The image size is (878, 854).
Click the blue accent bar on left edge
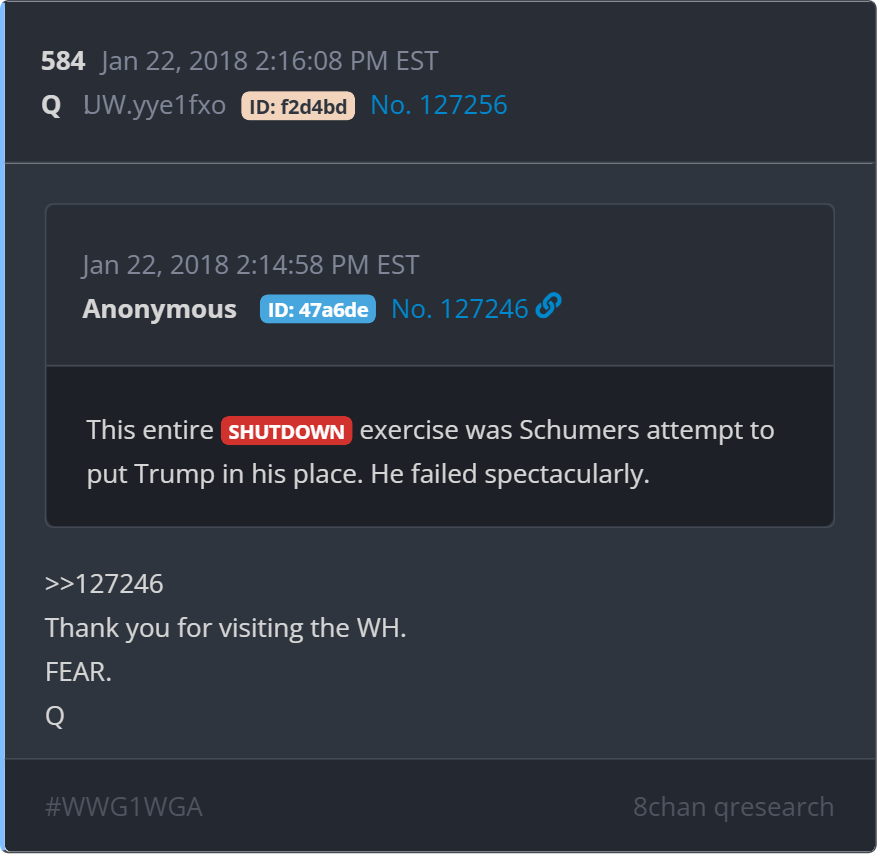pyautogui.click(x=2, y=427)
